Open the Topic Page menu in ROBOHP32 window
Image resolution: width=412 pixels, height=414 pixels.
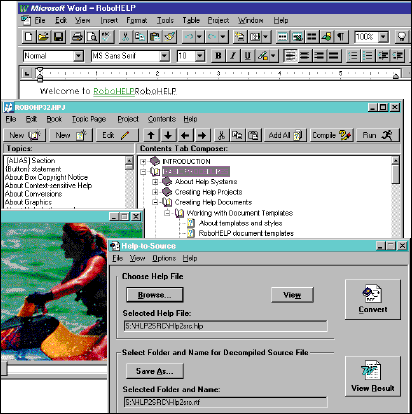89,119
